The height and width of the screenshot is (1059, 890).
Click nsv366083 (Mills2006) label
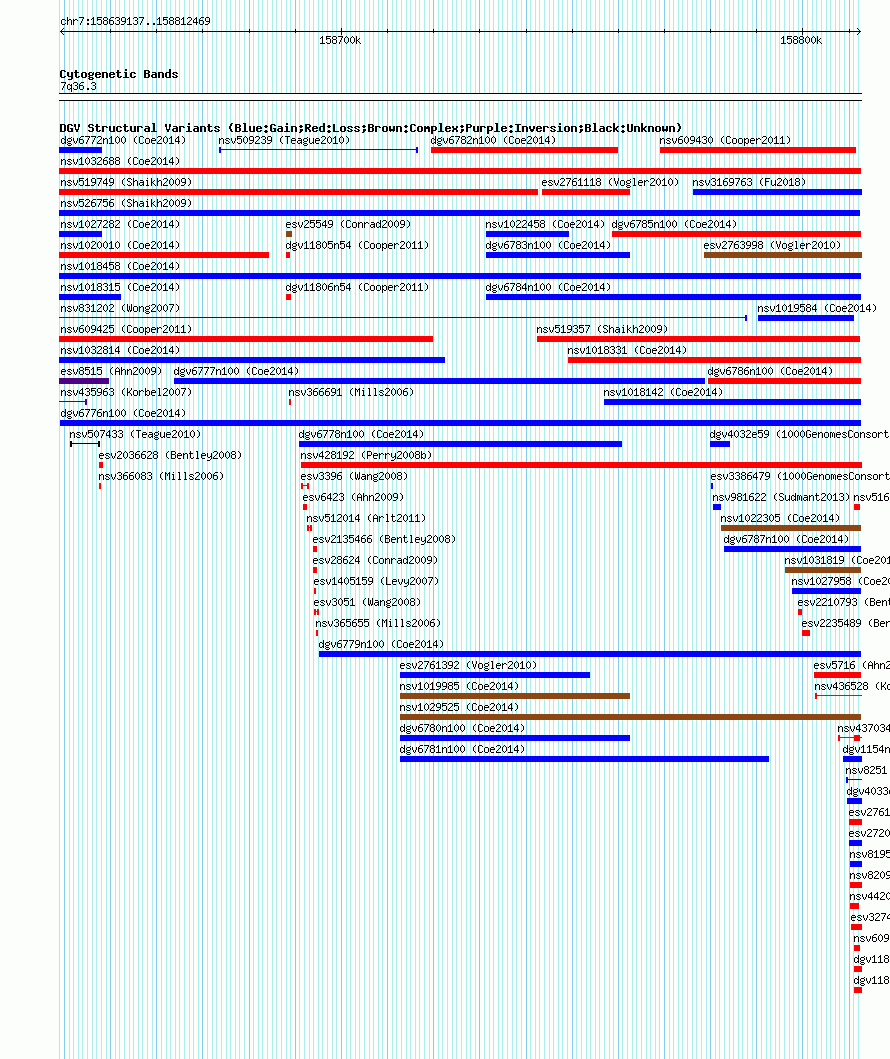(161, 475)
